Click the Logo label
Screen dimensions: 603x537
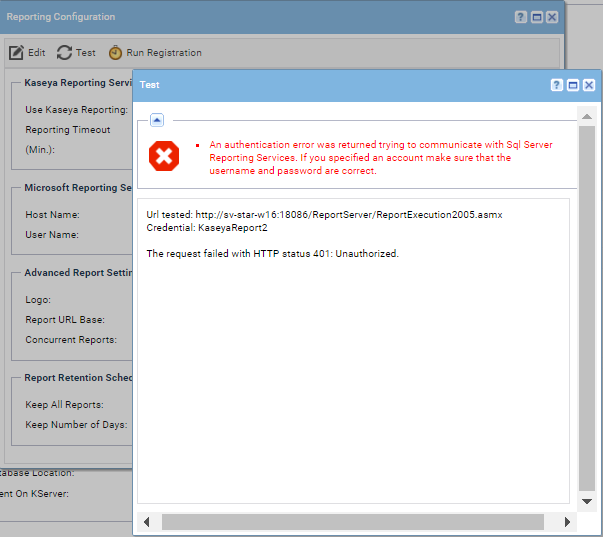pos(38,300)
